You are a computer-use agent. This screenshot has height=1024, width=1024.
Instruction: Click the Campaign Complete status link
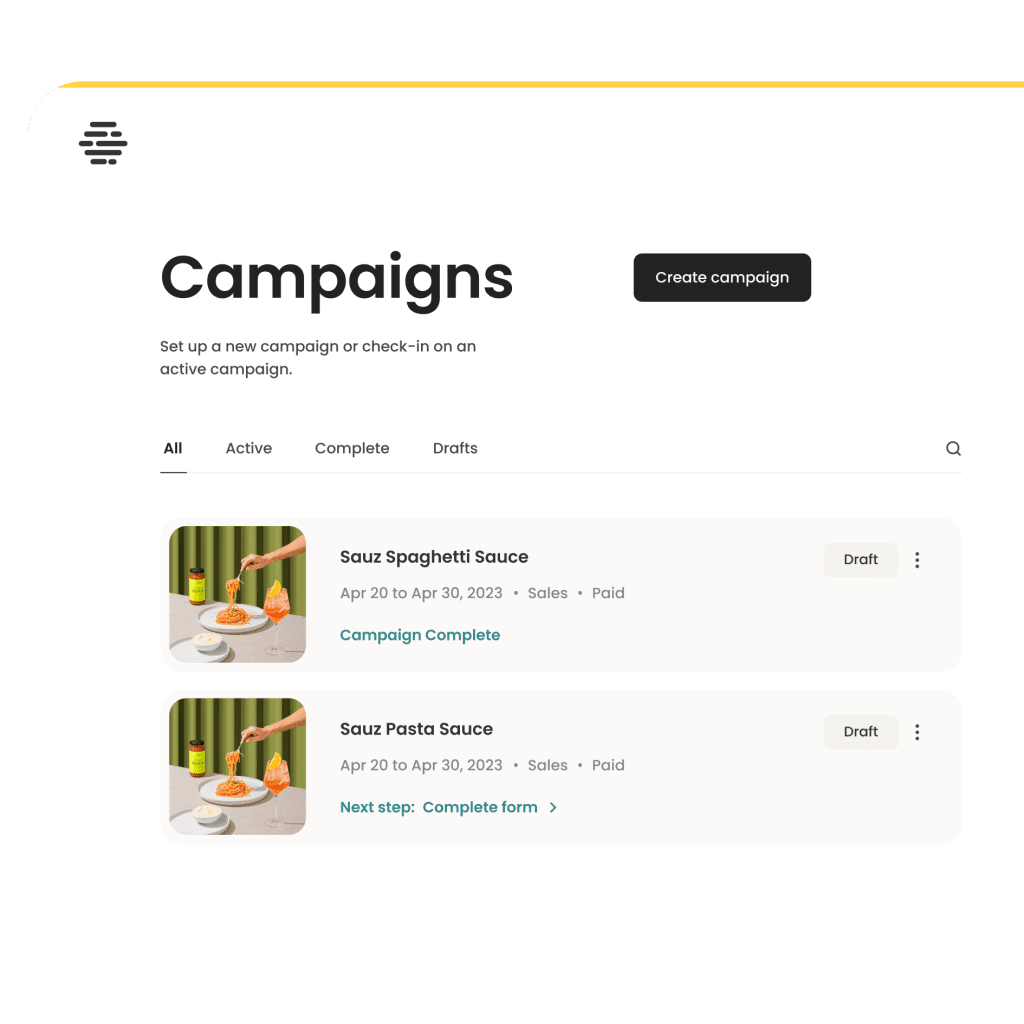tap(420, 635)
